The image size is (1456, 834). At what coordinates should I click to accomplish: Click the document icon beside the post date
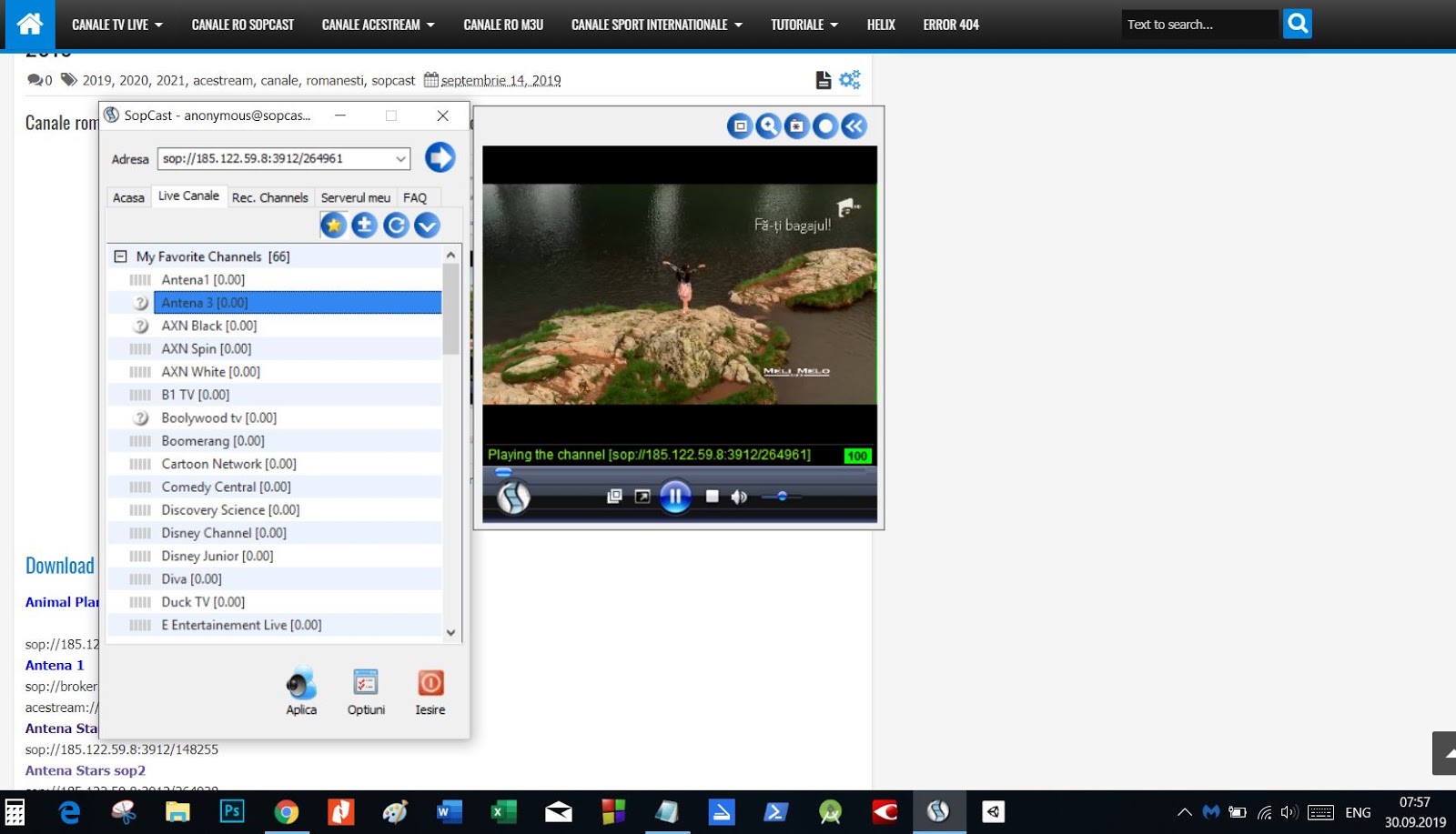click(824, 80)
